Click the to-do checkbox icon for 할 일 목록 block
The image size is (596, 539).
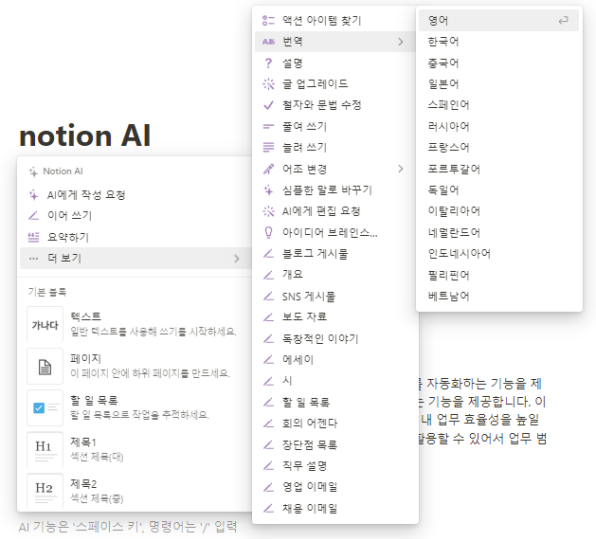[45, 408]
